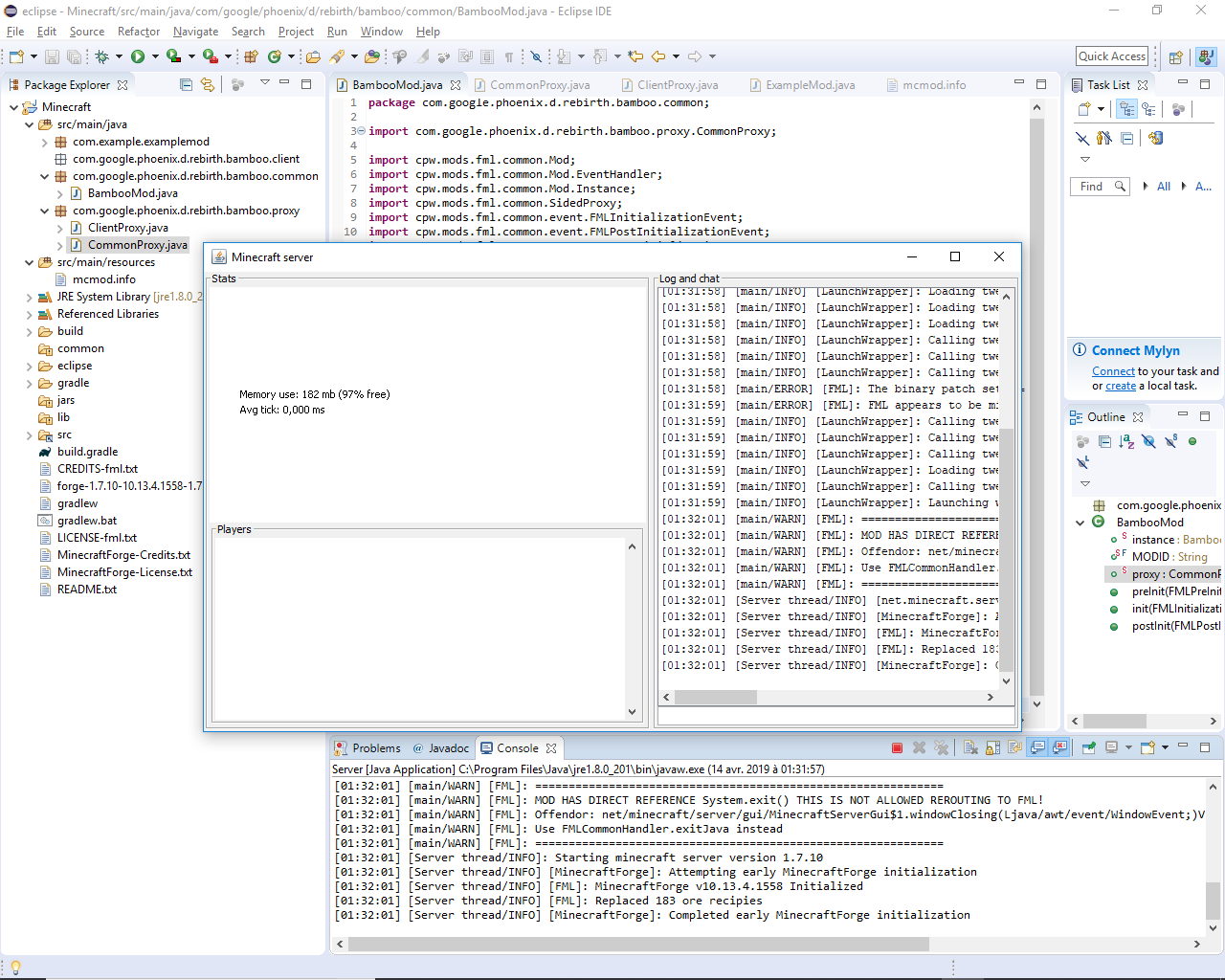This screenshot has width=1225, height=980.
Task: Click the Pin Console icon
Action: point(1088,748)
